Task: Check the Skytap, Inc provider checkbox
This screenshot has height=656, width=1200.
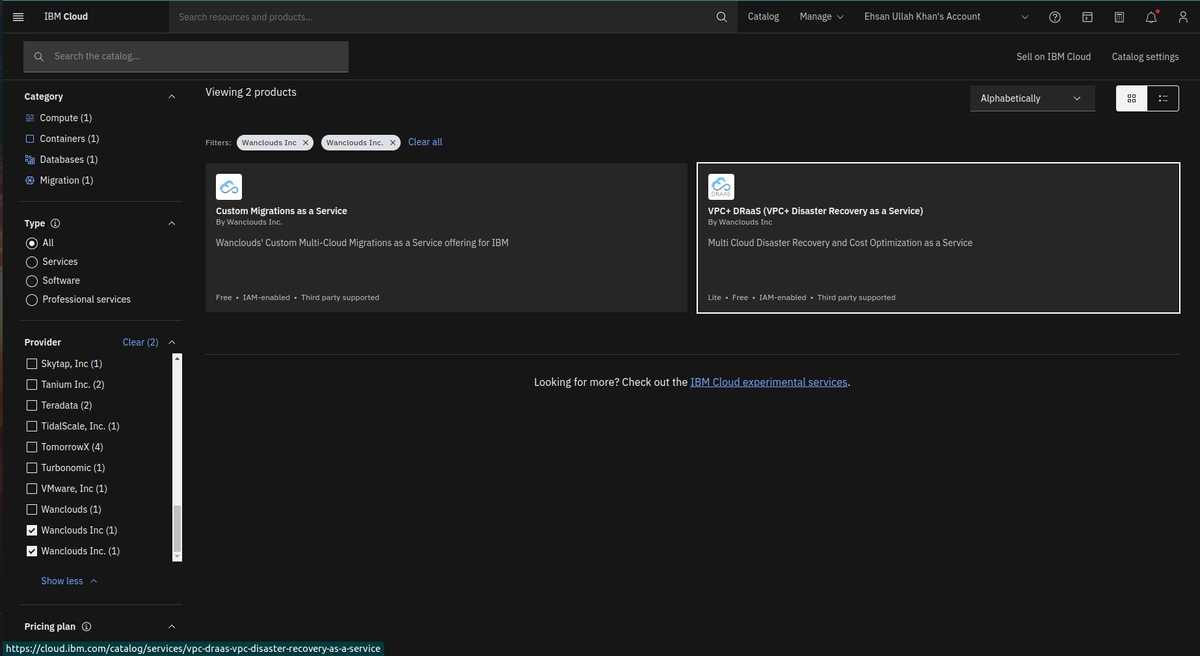Action: (32, 364)
